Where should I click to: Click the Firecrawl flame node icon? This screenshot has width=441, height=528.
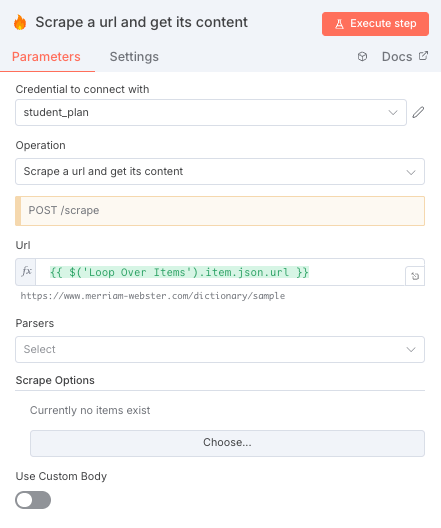point(20,23)
